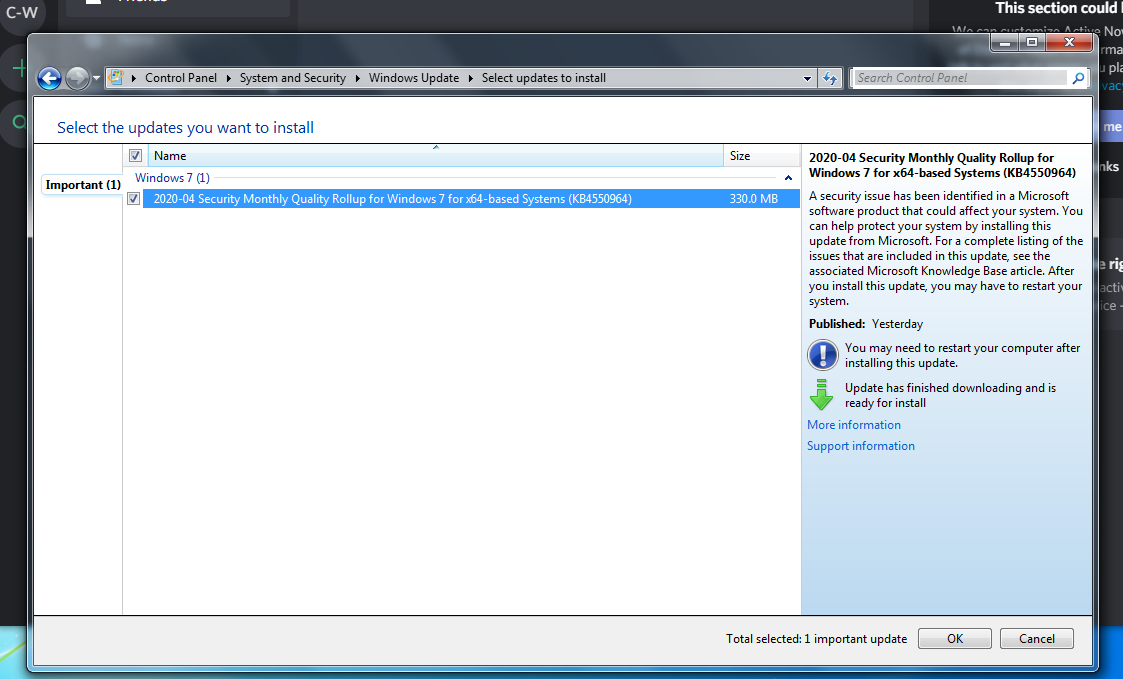
Task: Select the Windows 7 (1) group heading
Action: click(173, 178)
